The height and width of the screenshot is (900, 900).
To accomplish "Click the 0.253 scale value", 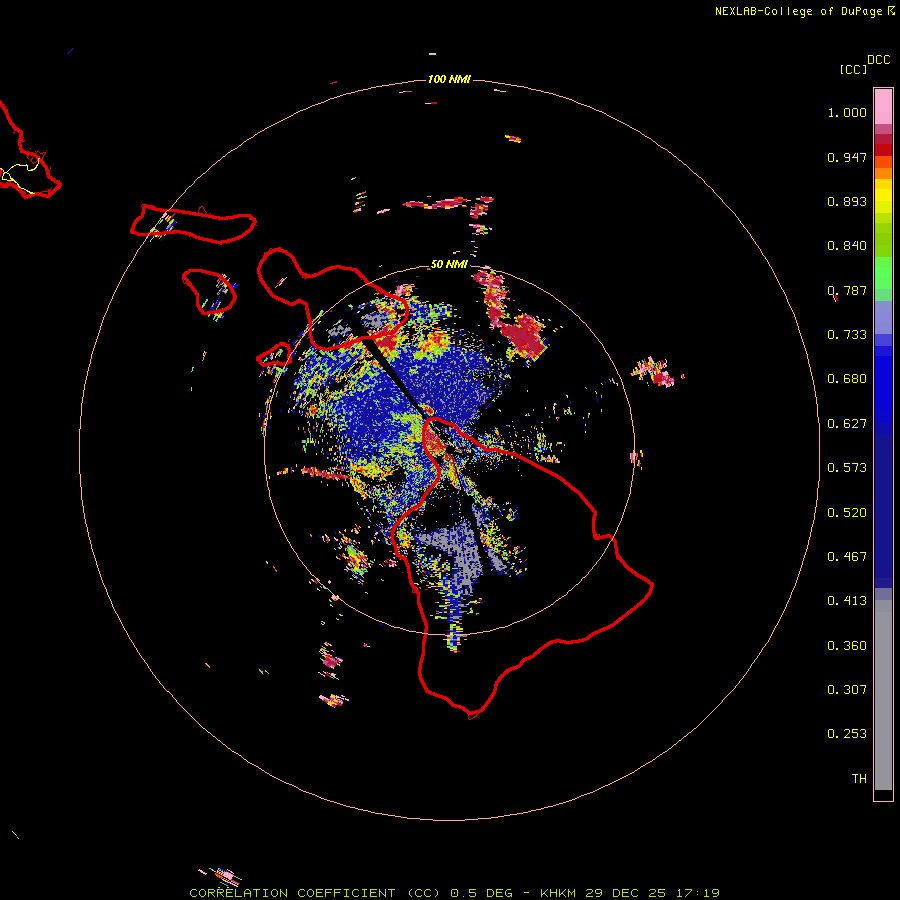I will click(847, 734).
